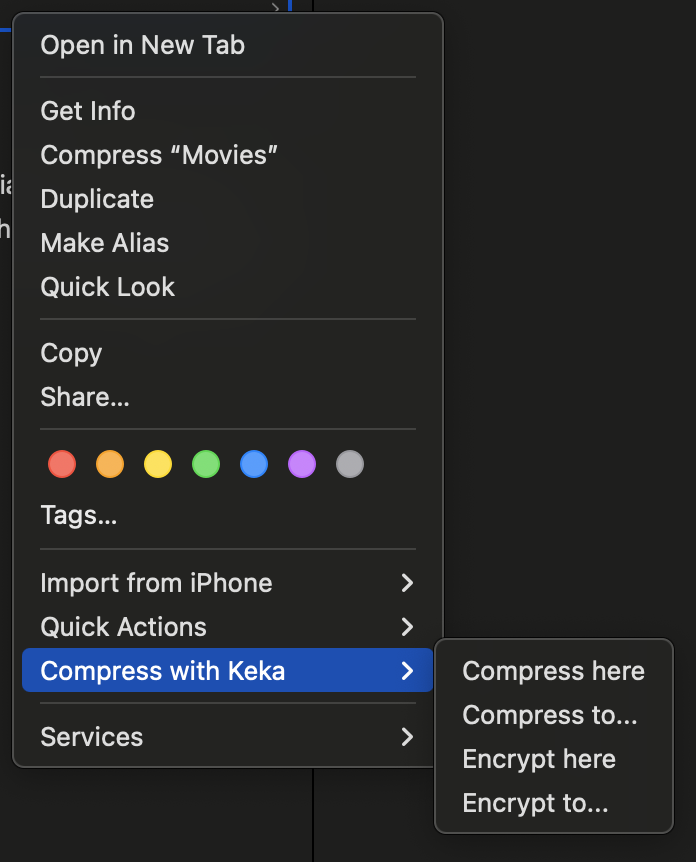Apply the blue color tag
Viewport: 696px width, 862px height.
coord(254,464)
